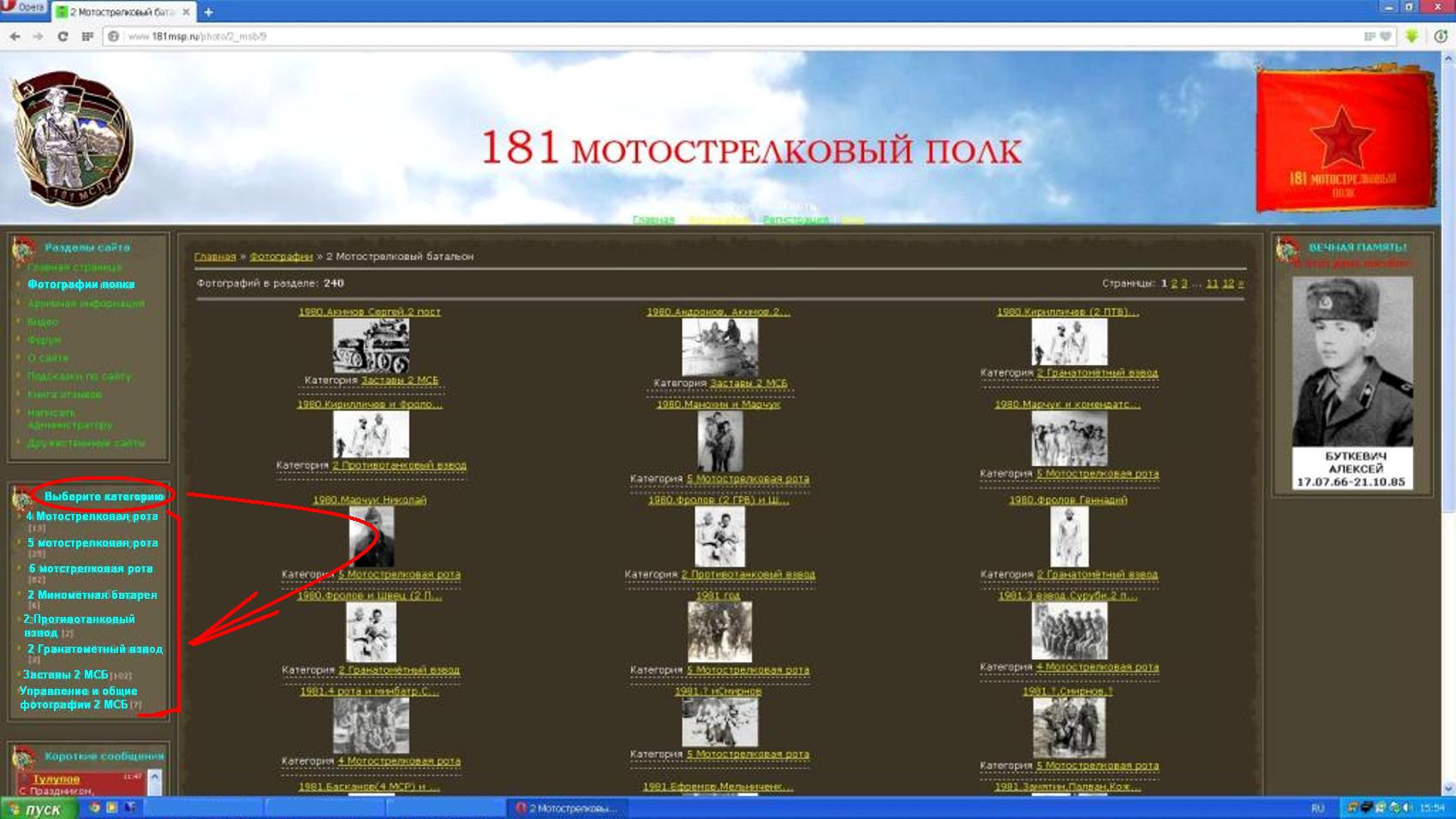This screenshot has height=819, width=1456.
Task: Click page scrollbar down arrow
Action: pyautogui.click(x=1448, y=788)
